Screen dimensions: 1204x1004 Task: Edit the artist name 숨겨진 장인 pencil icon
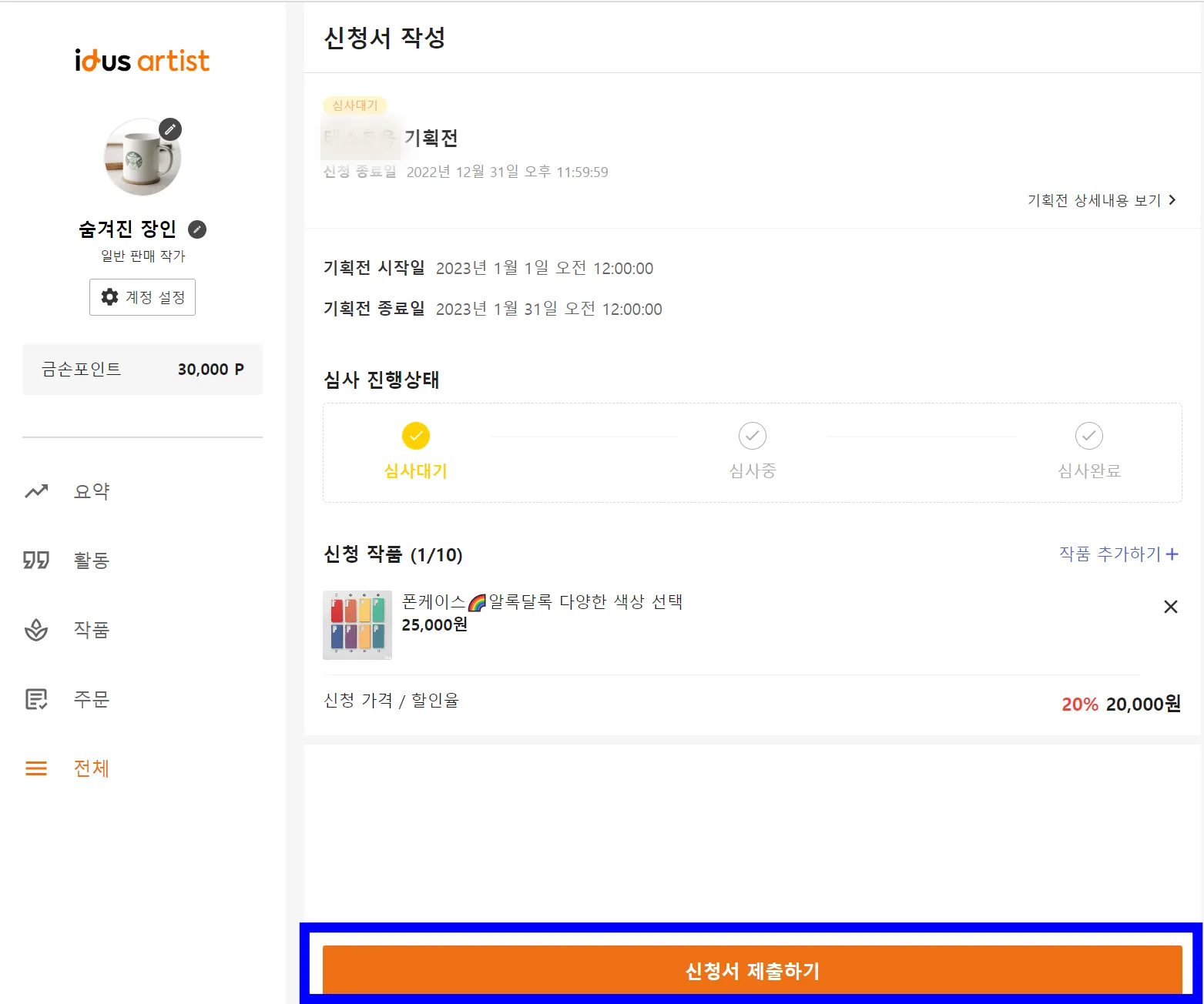click(x=197, y=229)
